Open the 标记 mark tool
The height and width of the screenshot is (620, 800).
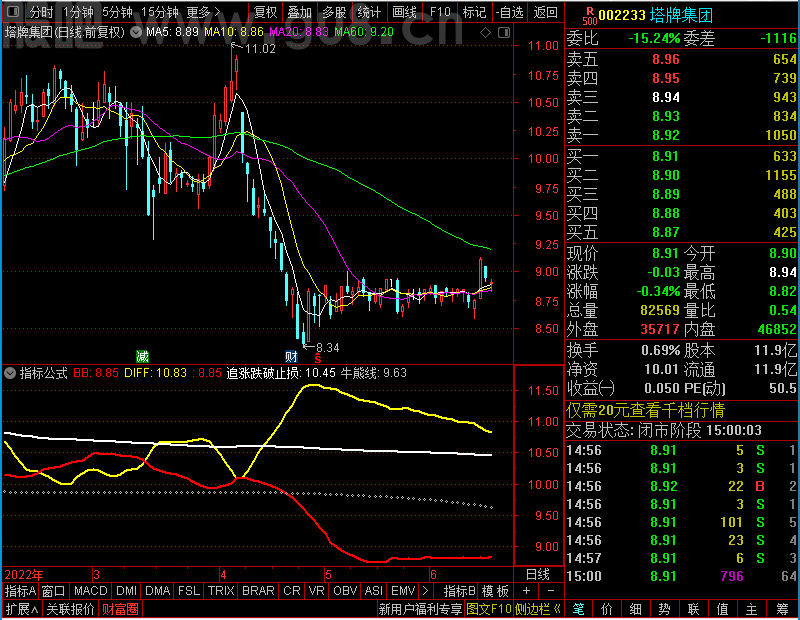[x=474, y=12]
